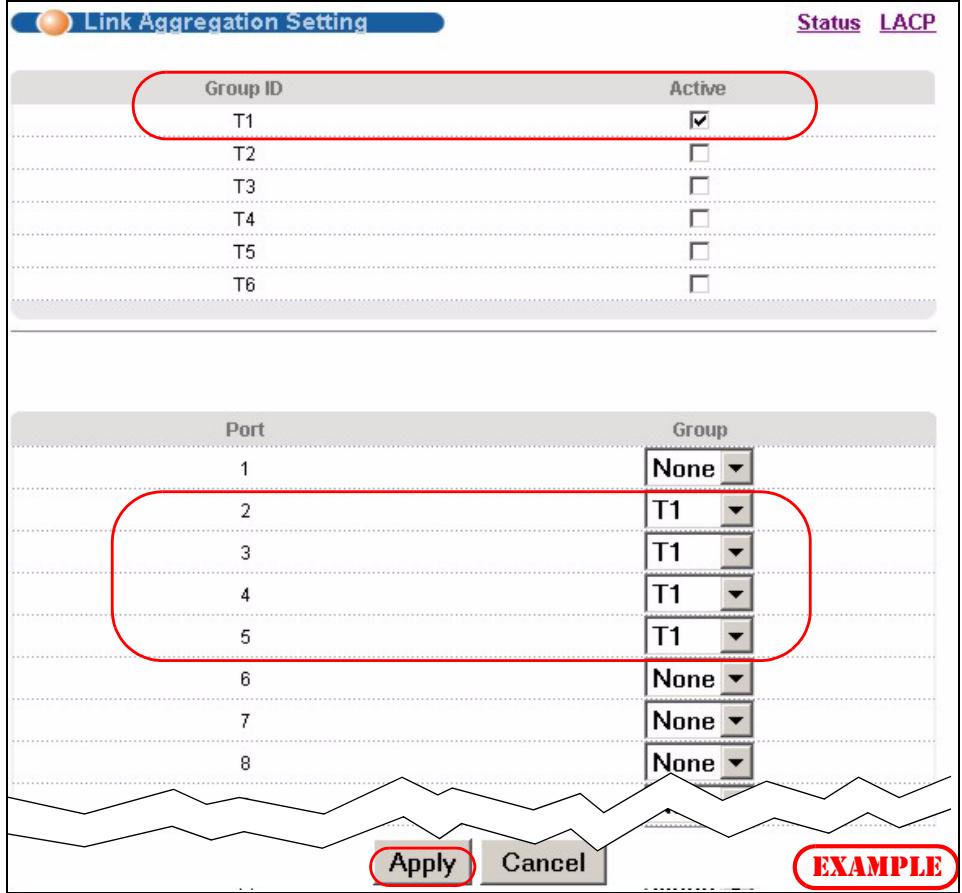This screenshot has height=893, width=962.
Task: Enable the Active checkbox for T2
Action: coord(699,153)
